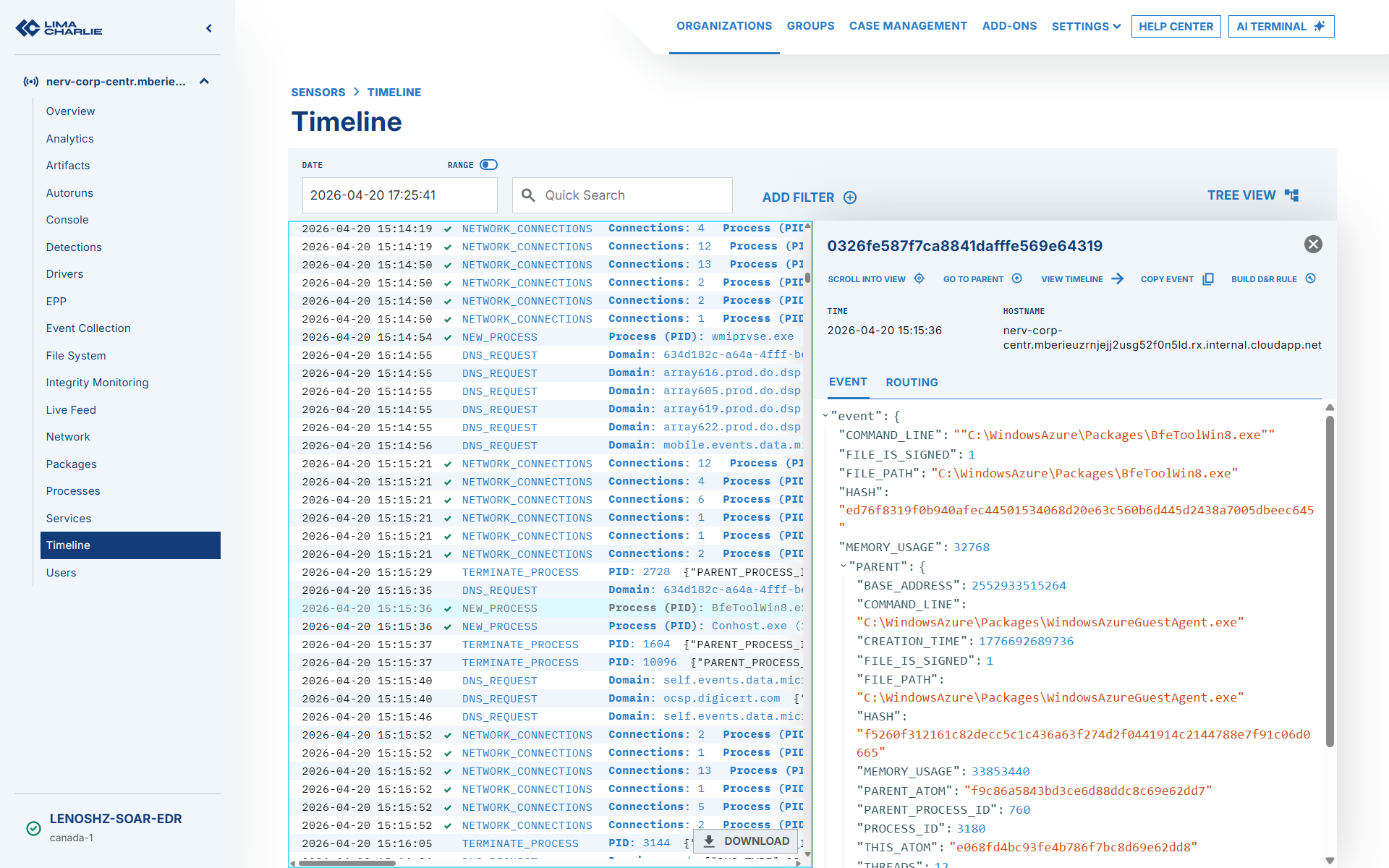Click the Go To Parent arrow icon
This screenshot has height=868, width=1389.
[x=1016, y=278]
